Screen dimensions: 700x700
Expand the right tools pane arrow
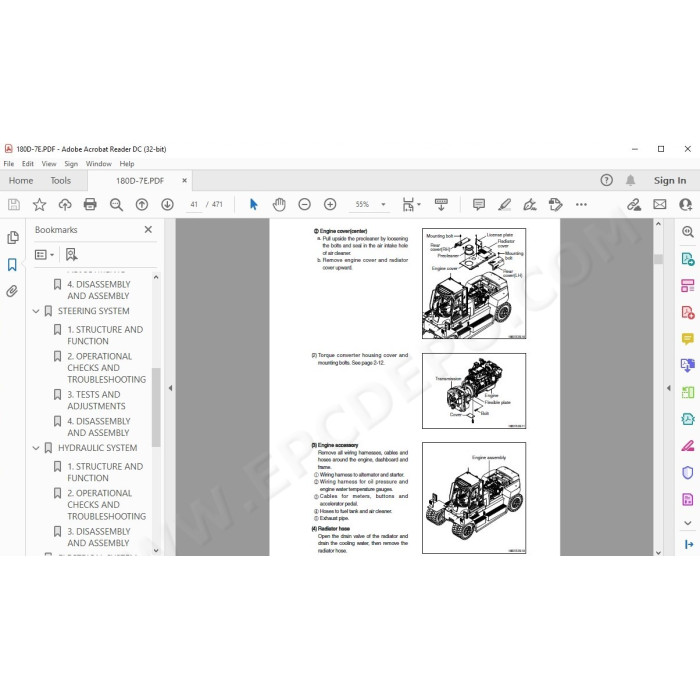669,388
